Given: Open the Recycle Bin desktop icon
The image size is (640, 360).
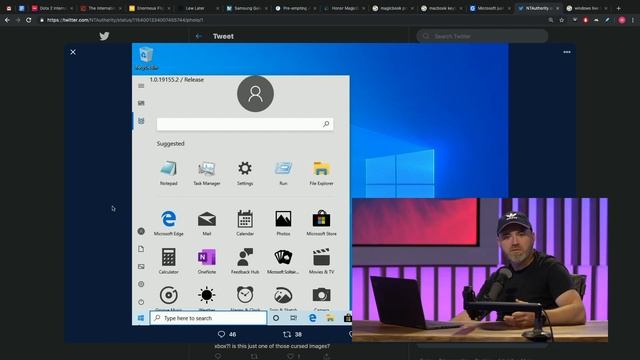Looking at the screenshot, I should tap(147, 59).
